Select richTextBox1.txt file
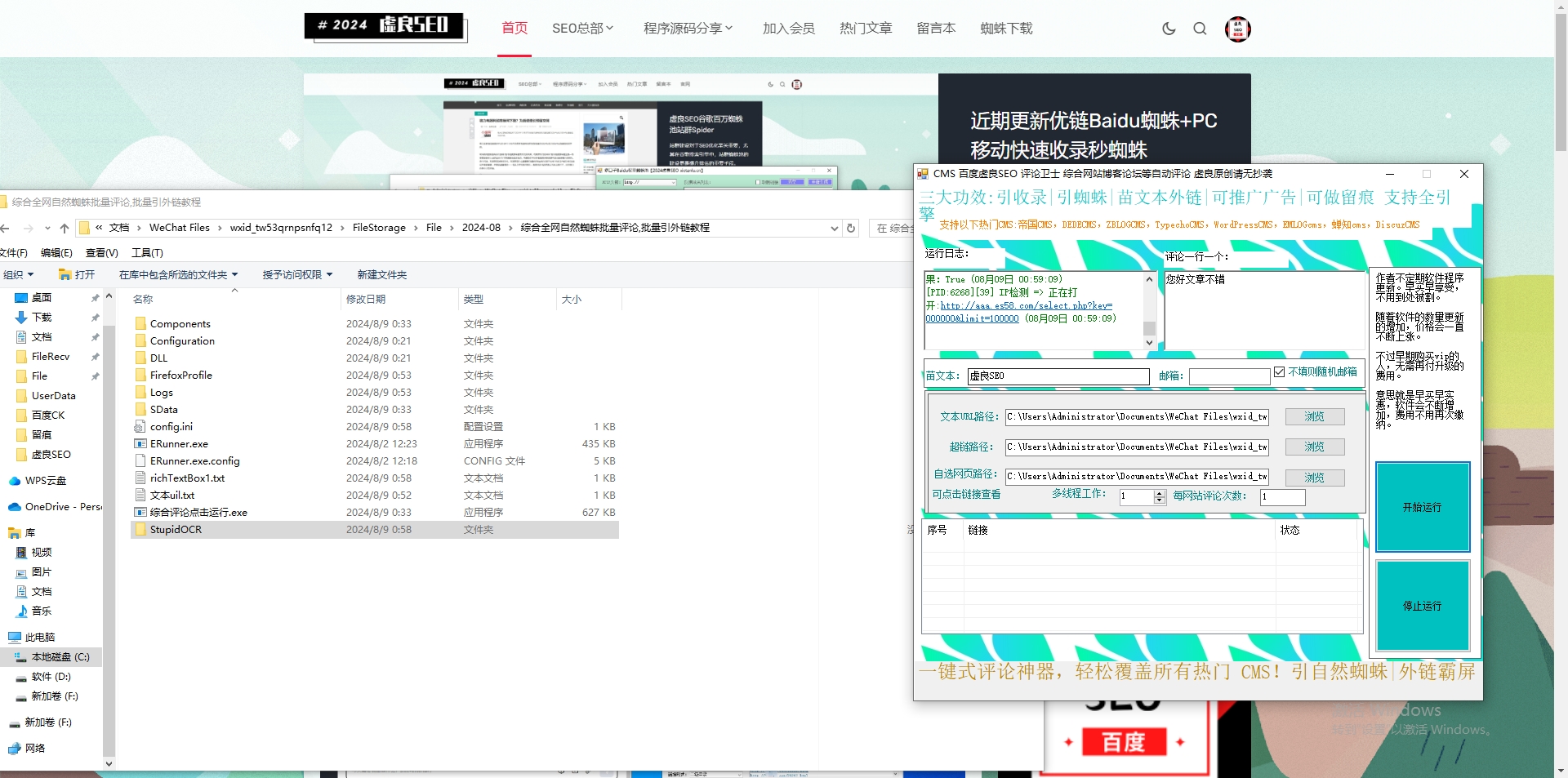This screenshot has height=778, width=1568. (x=187, y=478)
